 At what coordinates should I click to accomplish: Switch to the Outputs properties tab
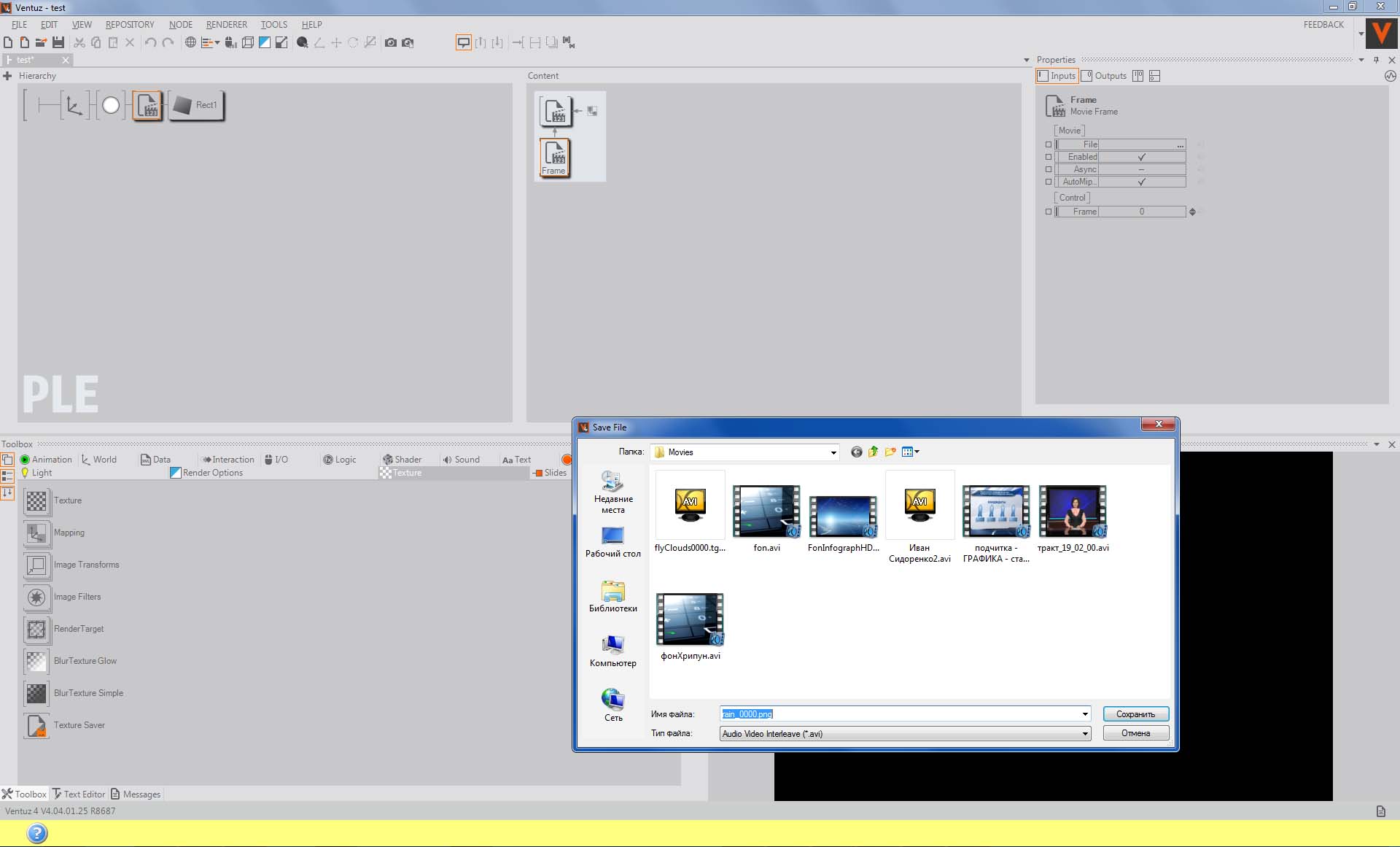click(1104, 76)
